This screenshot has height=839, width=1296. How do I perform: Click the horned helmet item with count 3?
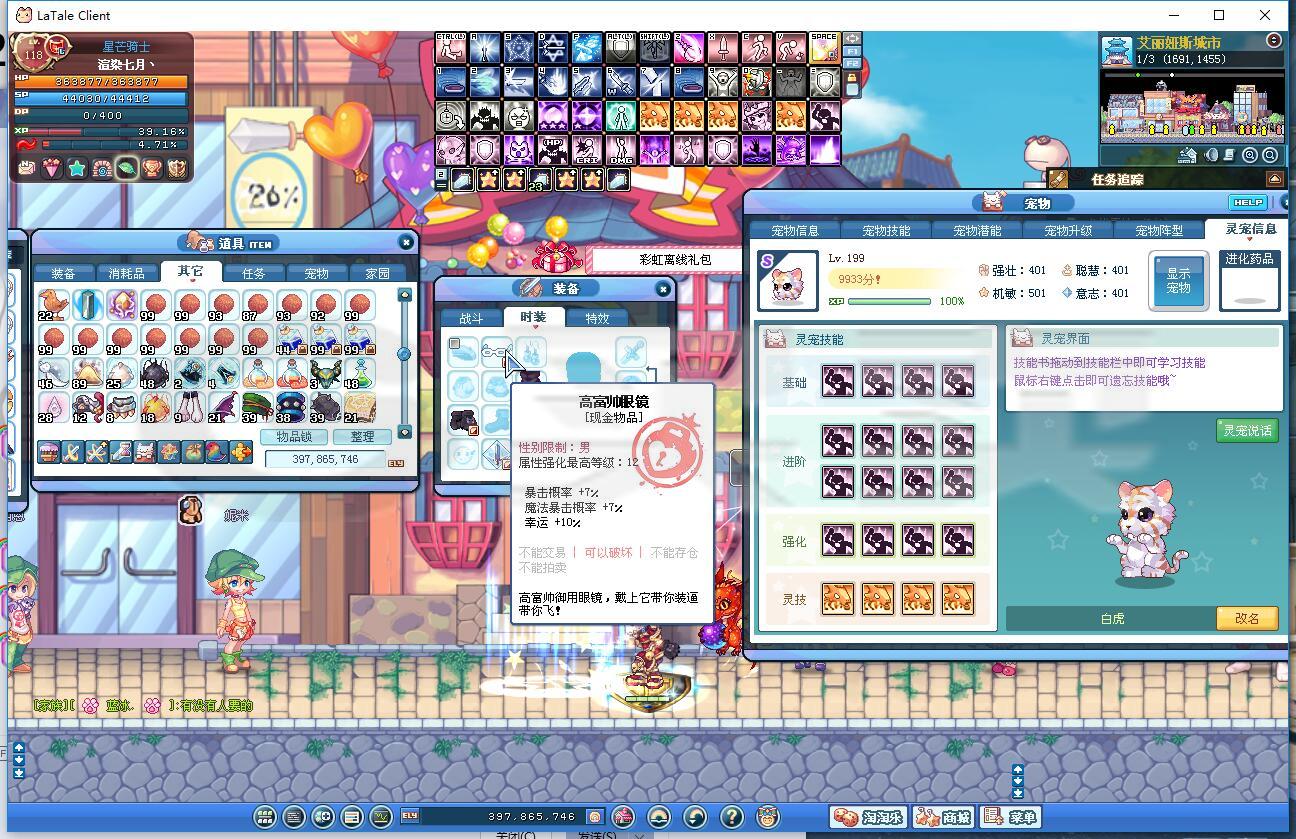(325, 373)
